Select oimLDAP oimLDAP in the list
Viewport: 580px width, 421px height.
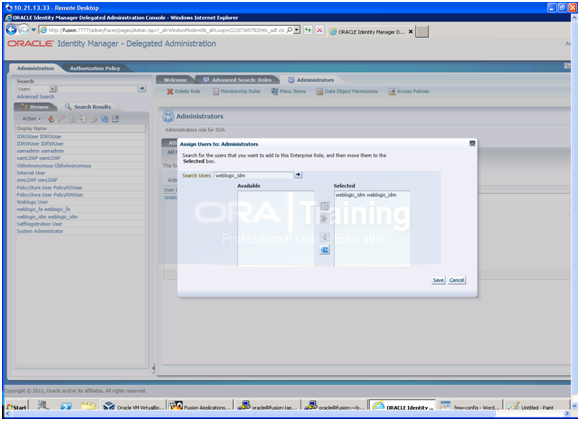pos(37,180)
